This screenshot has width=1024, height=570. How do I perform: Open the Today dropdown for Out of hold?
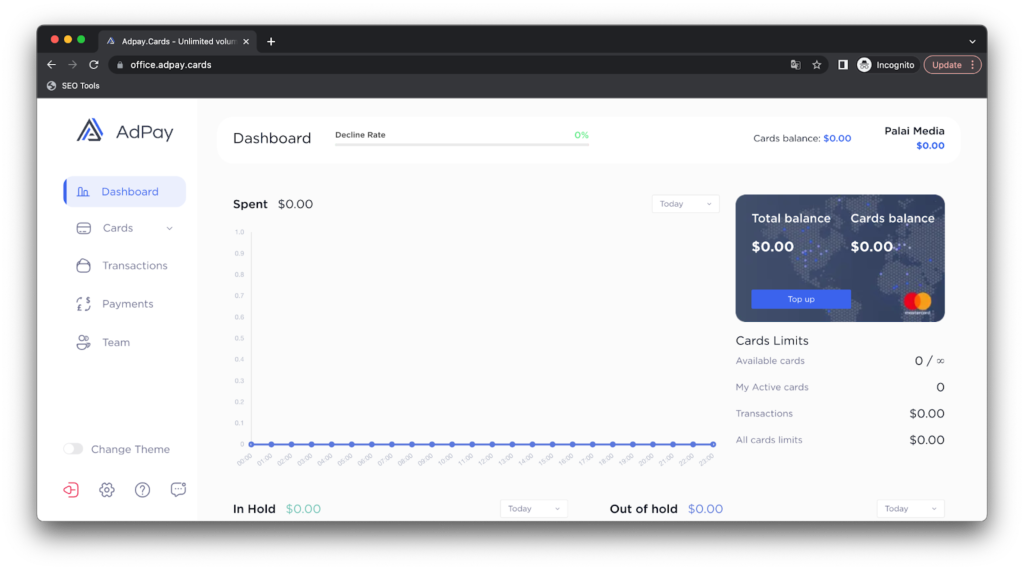point(910,509)
